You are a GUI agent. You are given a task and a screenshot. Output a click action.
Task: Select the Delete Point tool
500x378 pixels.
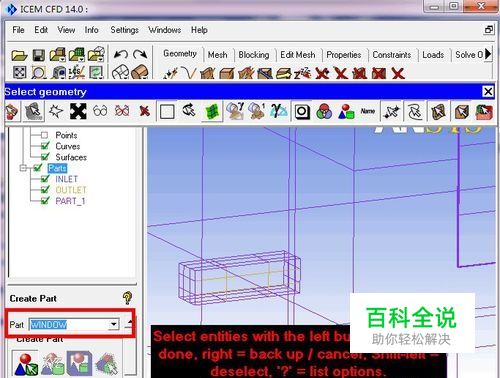point(322,73)
